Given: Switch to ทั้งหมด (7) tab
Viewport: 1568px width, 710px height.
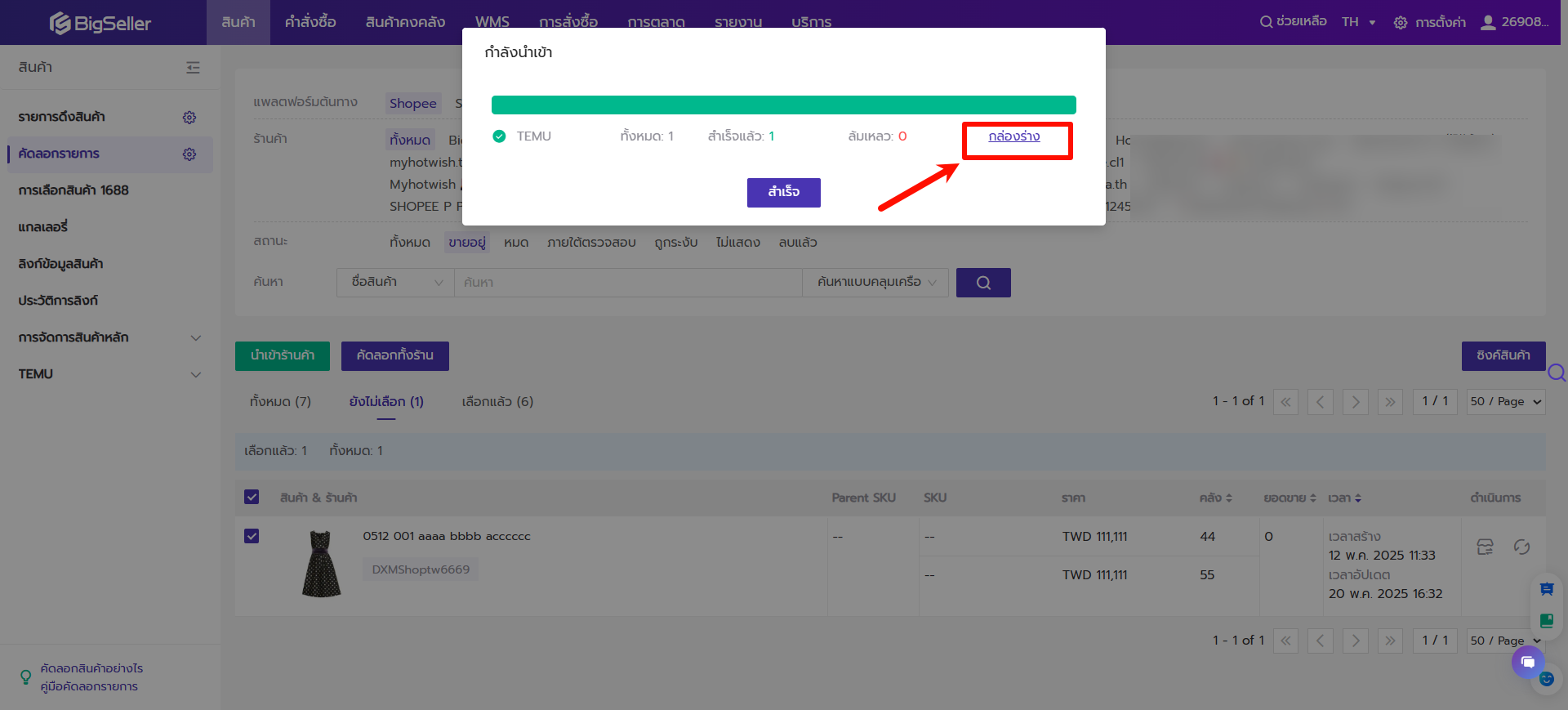Looking at the screenshot, I should (x=280, y=402).
